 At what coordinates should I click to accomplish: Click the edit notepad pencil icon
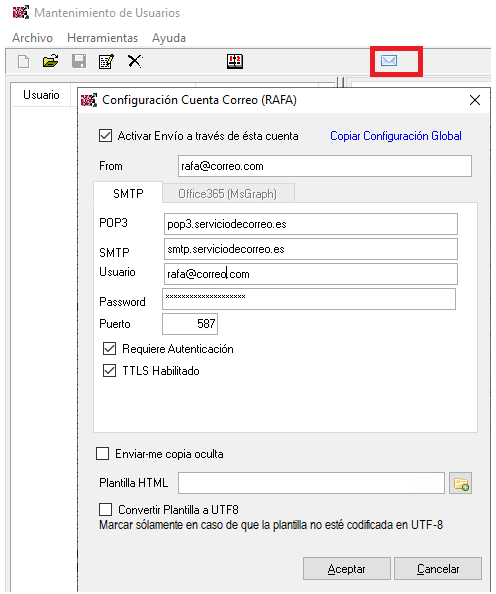click(106, 61)
